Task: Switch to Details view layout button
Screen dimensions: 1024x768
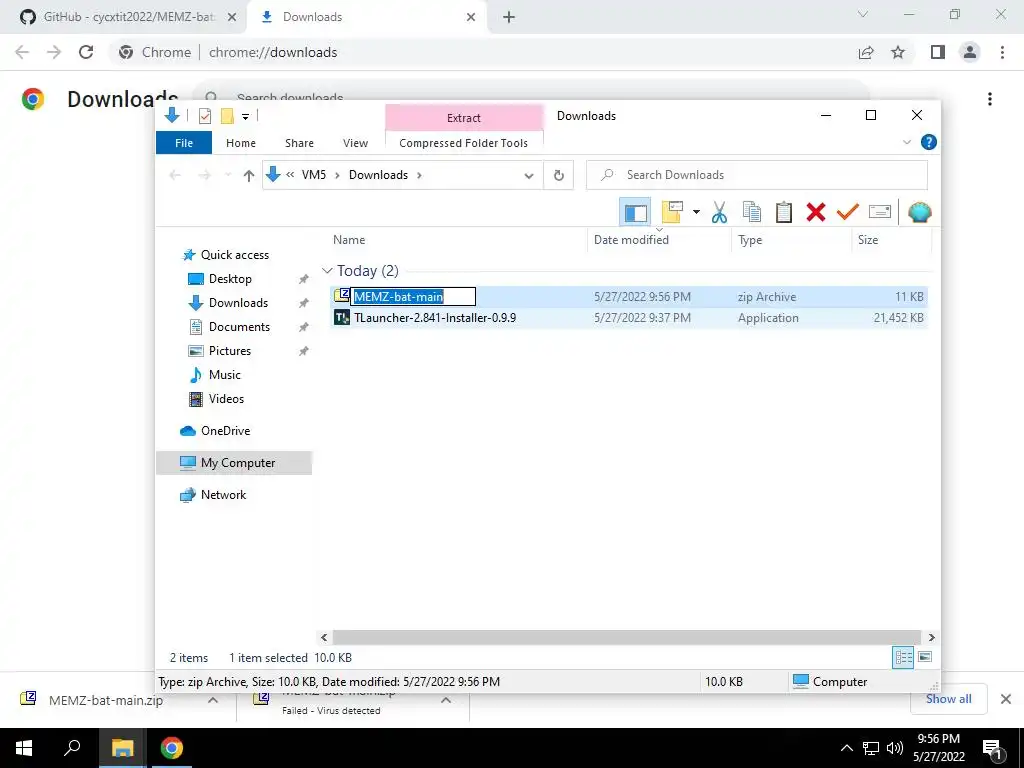Action: [903, 658]
